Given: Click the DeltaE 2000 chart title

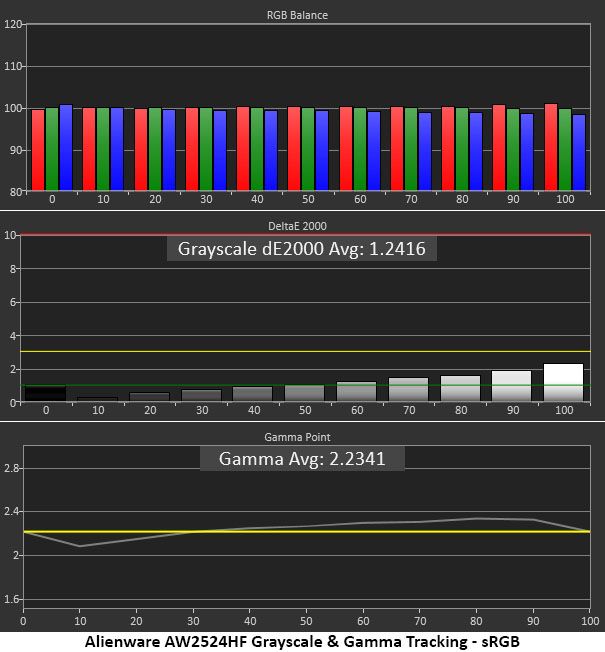Looking at the screenshot, I should (x=297, y=226).
